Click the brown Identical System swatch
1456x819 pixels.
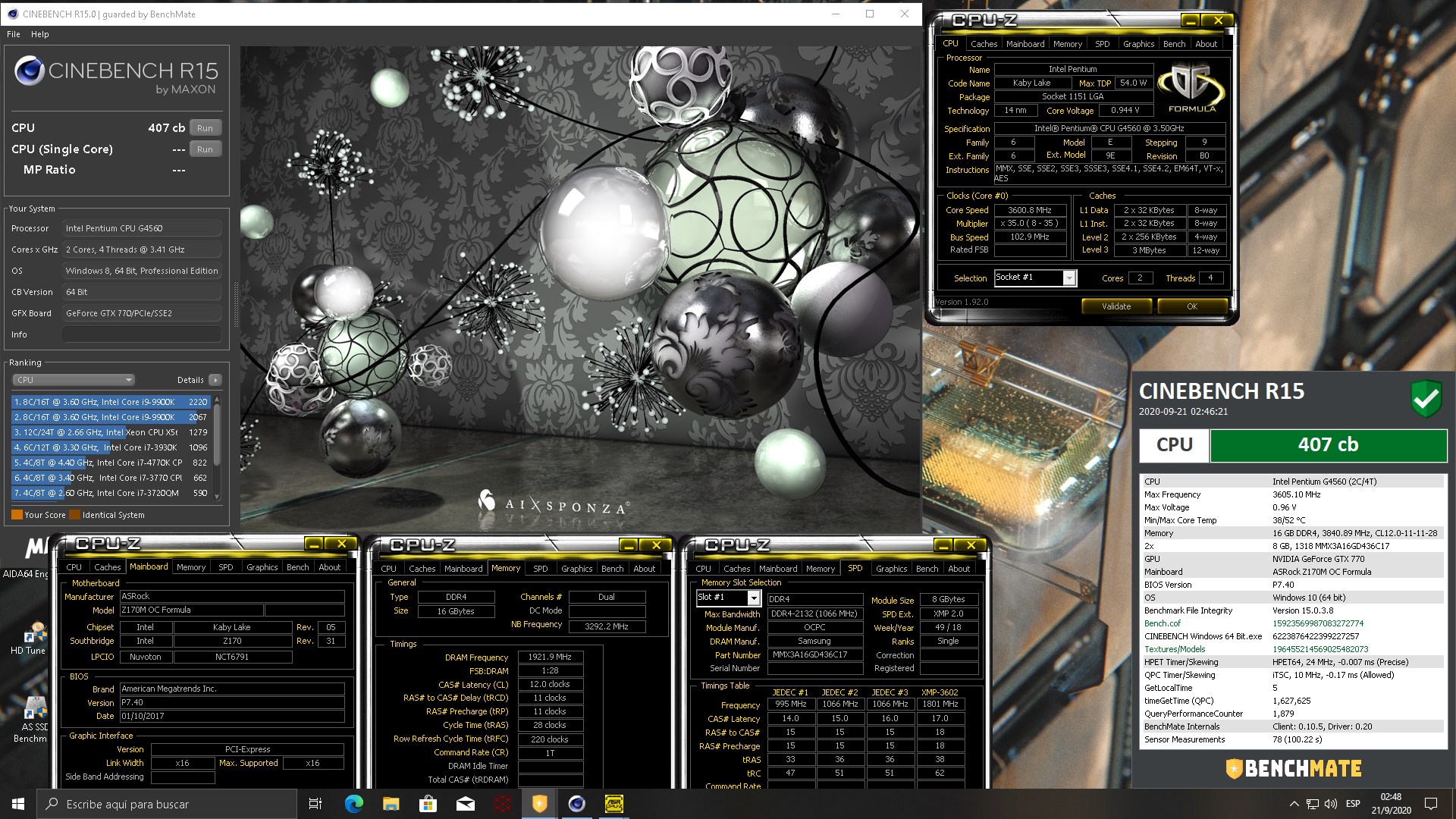75,515
